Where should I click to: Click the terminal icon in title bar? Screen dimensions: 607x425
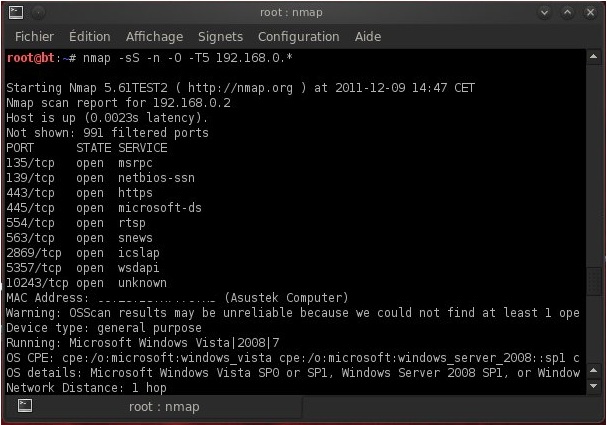(x=16, y=12)
